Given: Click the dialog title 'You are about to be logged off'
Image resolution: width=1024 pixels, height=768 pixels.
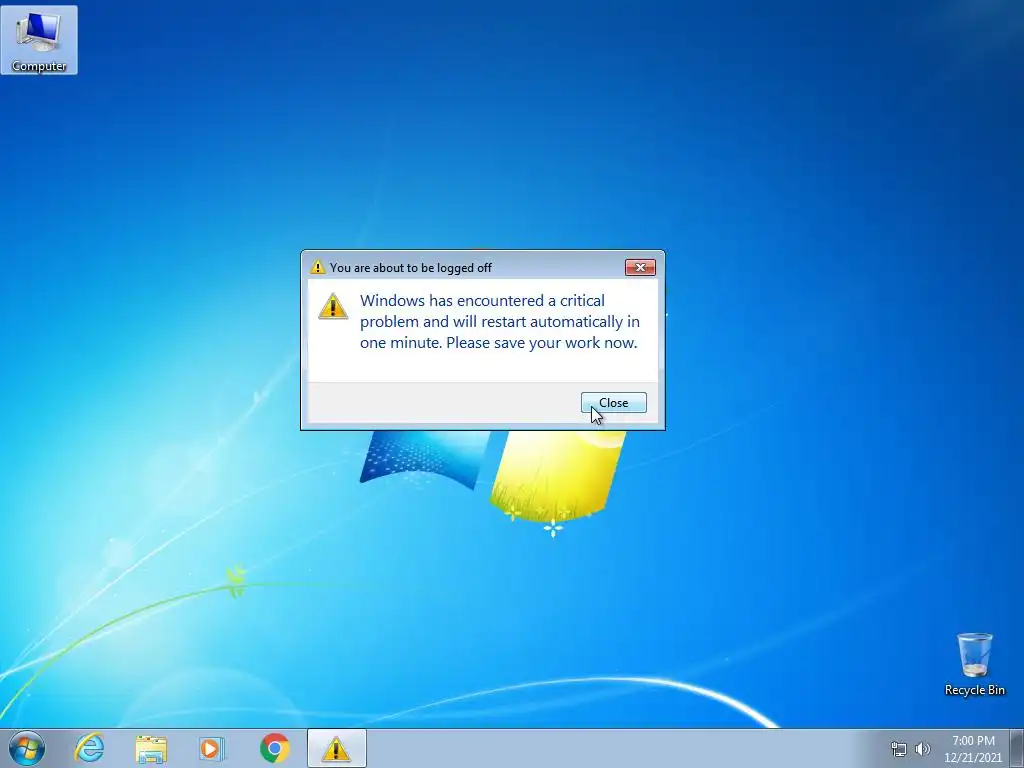Looking at the screenshot, I should pos(411,268).
